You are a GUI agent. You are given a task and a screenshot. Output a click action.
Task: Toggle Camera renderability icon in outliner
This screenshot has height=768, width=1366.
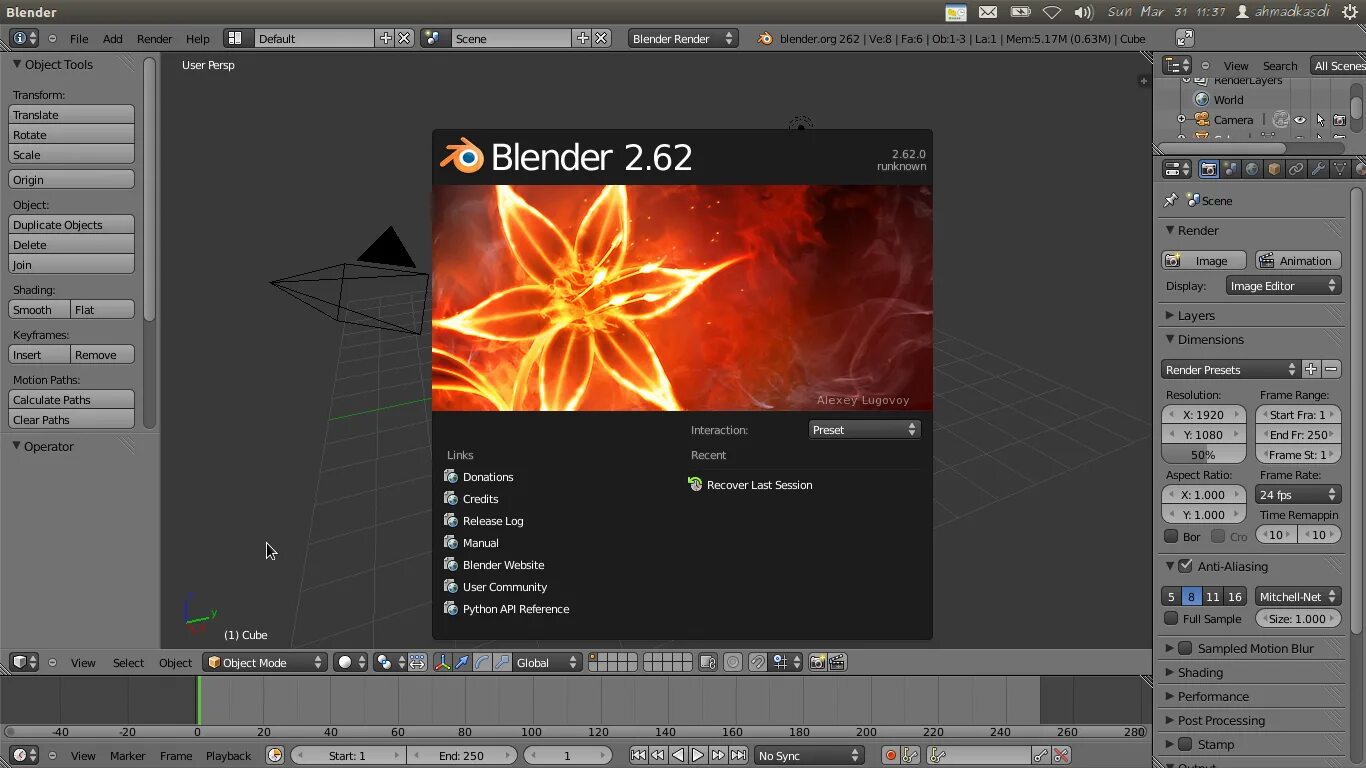(1340, 120)
